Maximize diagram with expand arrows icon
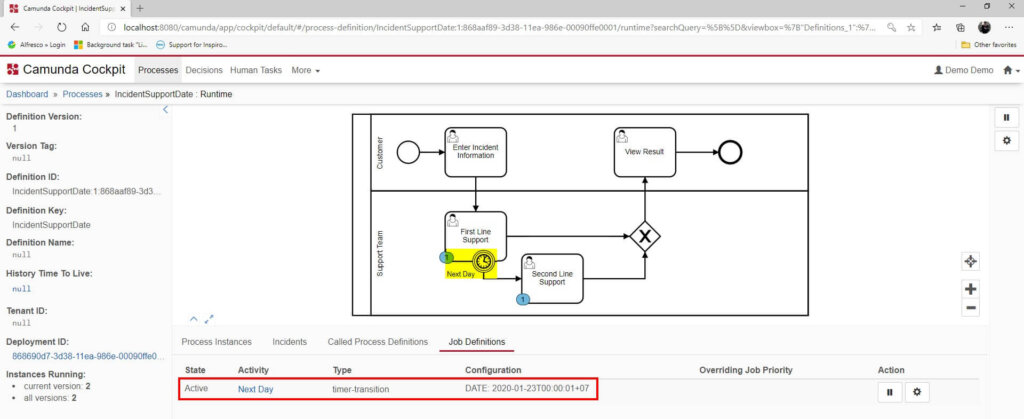 click(209, 319)
